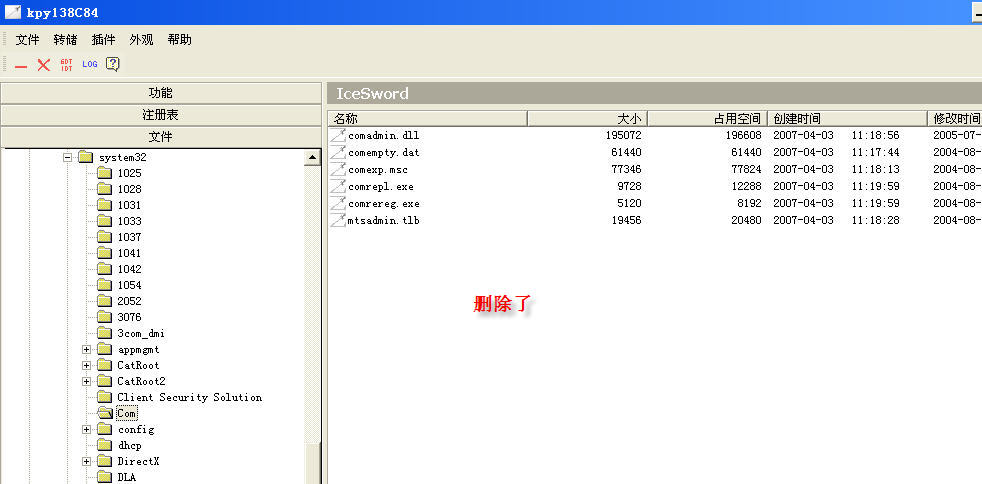Click the red X delete toolbar icon

tap(43, 64)
